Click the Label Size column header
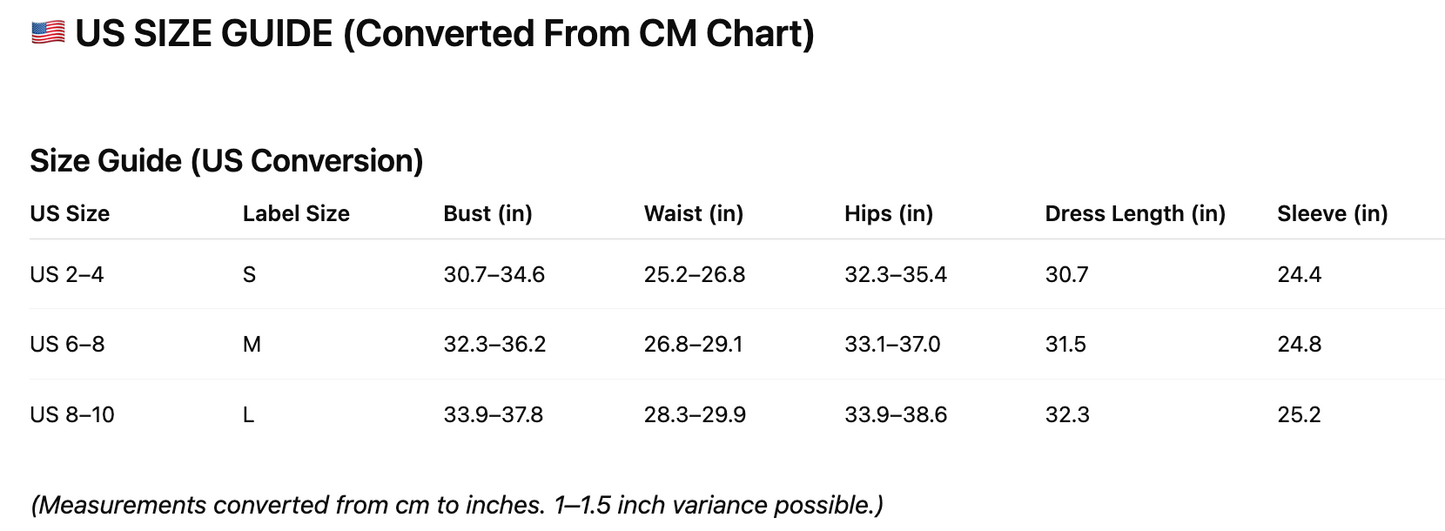The image size is (1445, 531). click(296, 213)
